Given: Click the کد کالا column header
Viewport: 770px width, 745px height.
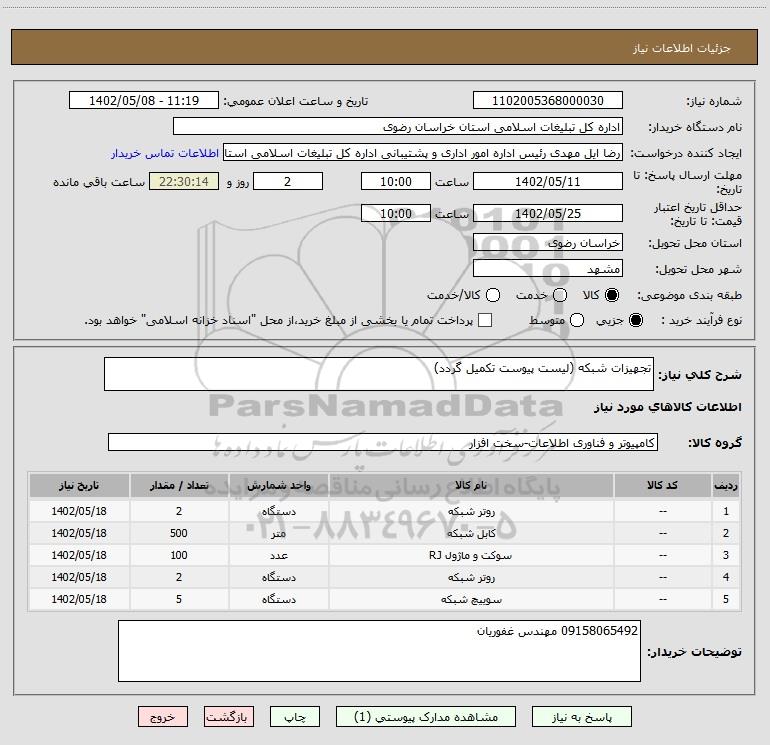Looking at the screenshot, I should tap(662, 485).
